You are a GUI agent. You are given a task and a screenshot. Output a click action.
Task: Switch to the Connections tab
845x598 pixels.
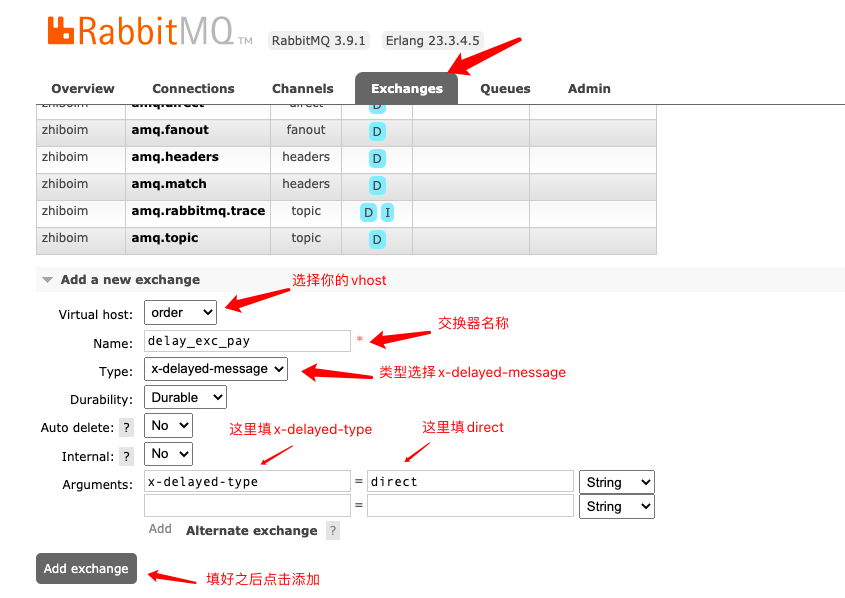pyautogui.click(x=193, y=88)
